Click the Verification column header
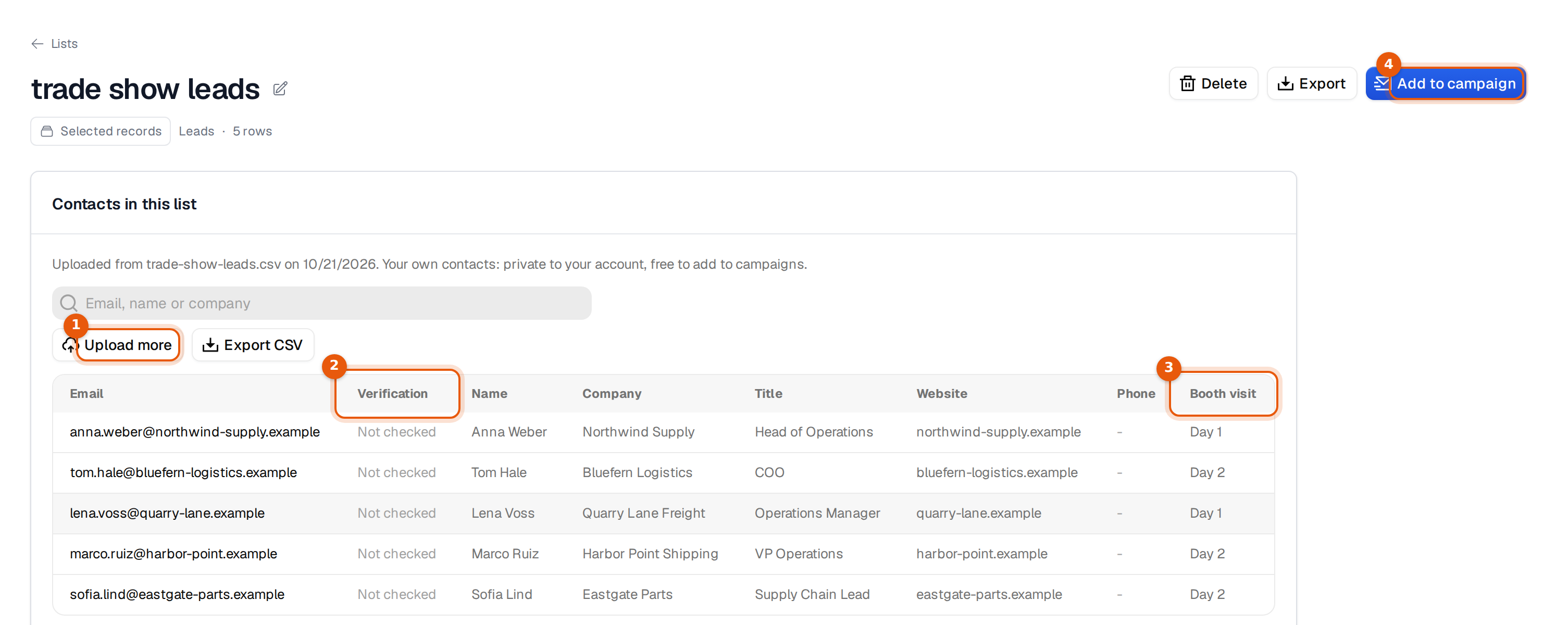This screenshot has width=1568, height=625. click(393, 394)
